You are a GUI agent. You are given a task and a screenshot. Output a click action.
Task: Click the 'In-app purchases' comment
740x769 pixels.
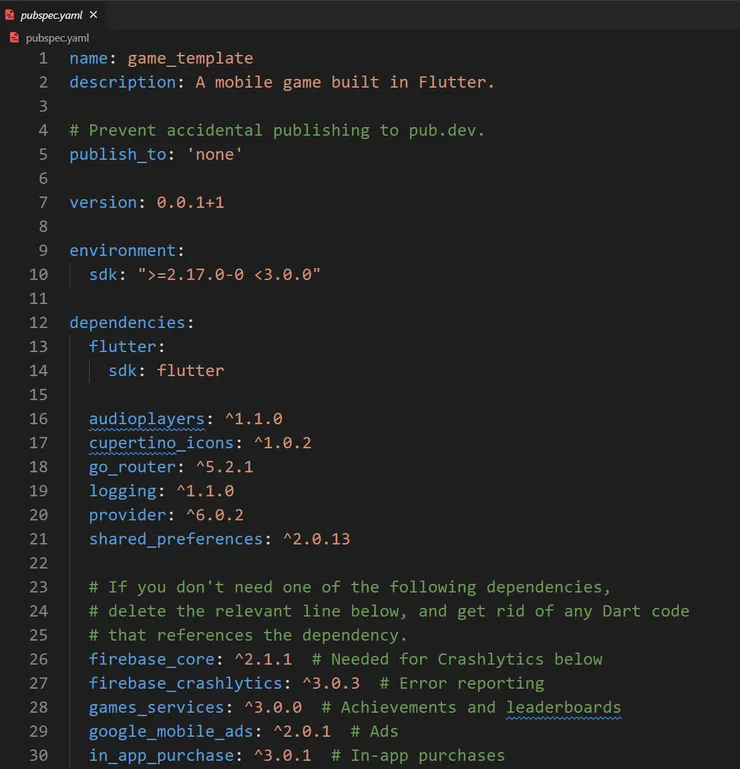click(x=418, y=756)
